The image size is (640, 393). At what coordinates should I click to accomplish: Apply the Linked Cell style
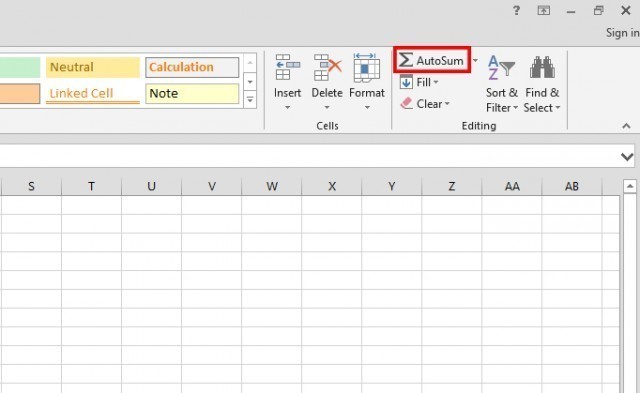[93, 93]
